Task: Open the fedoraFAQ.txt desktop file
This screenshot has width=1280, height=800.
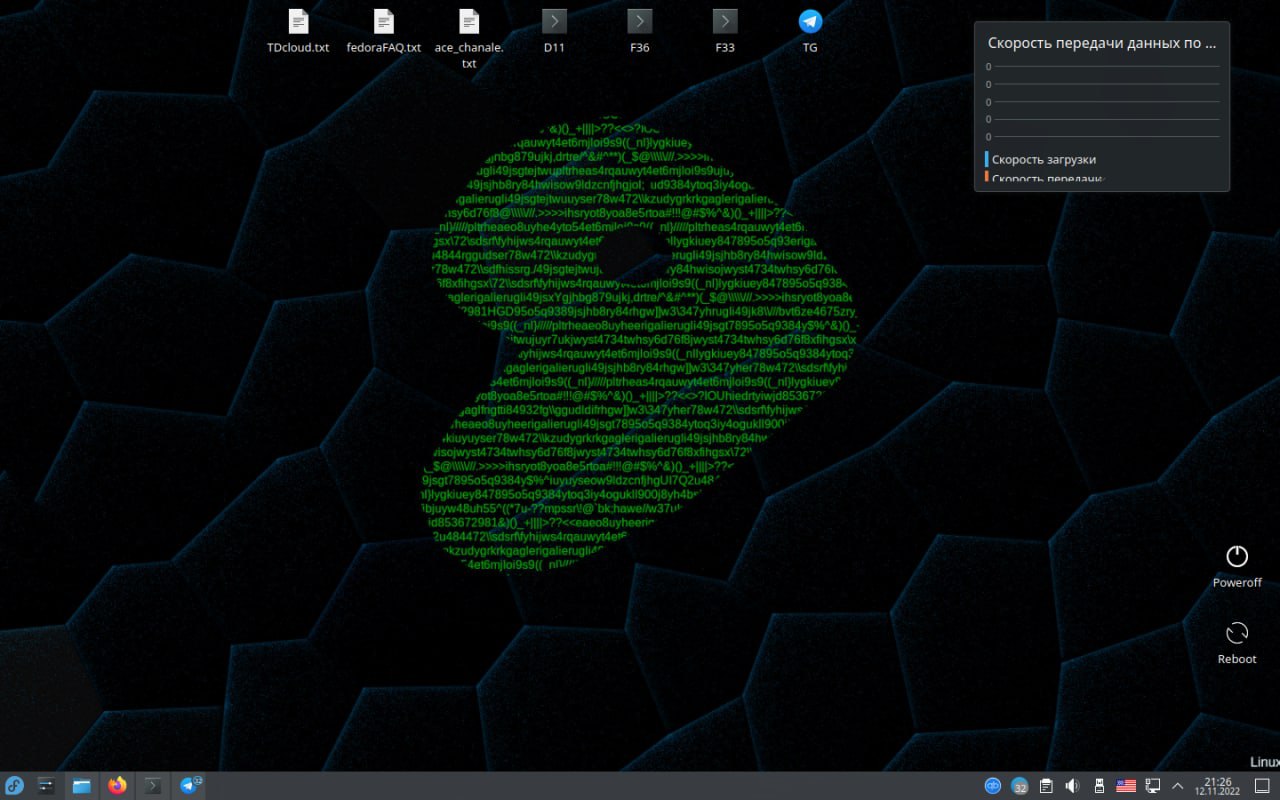Action: 384,22
